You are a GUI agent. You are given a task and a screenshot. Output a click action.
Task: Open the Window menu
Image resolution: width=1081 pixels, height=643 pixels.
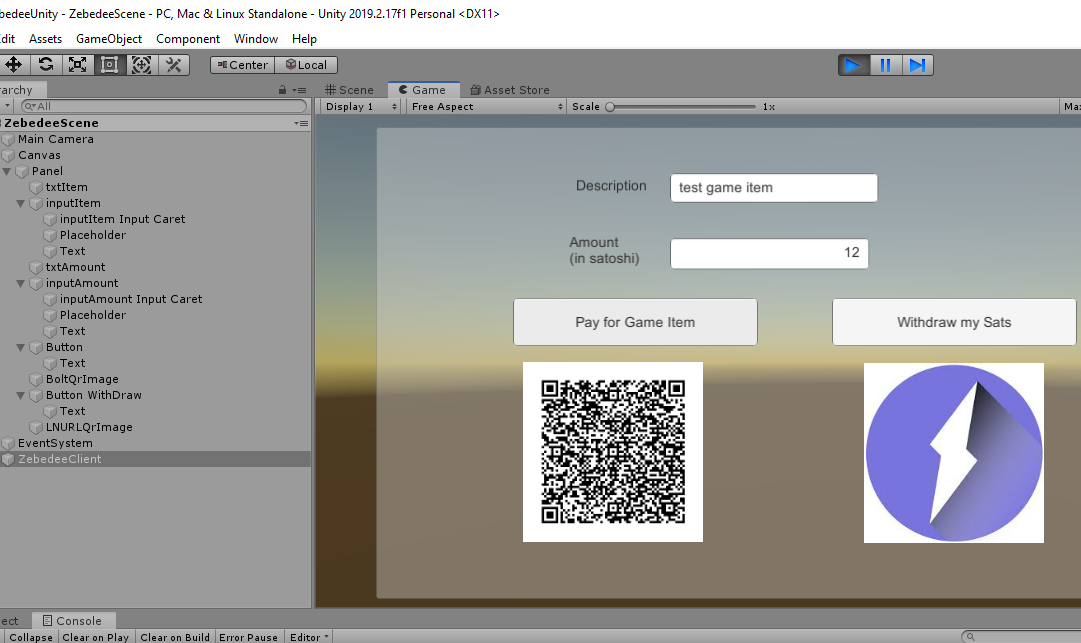[x=256, y=39]
